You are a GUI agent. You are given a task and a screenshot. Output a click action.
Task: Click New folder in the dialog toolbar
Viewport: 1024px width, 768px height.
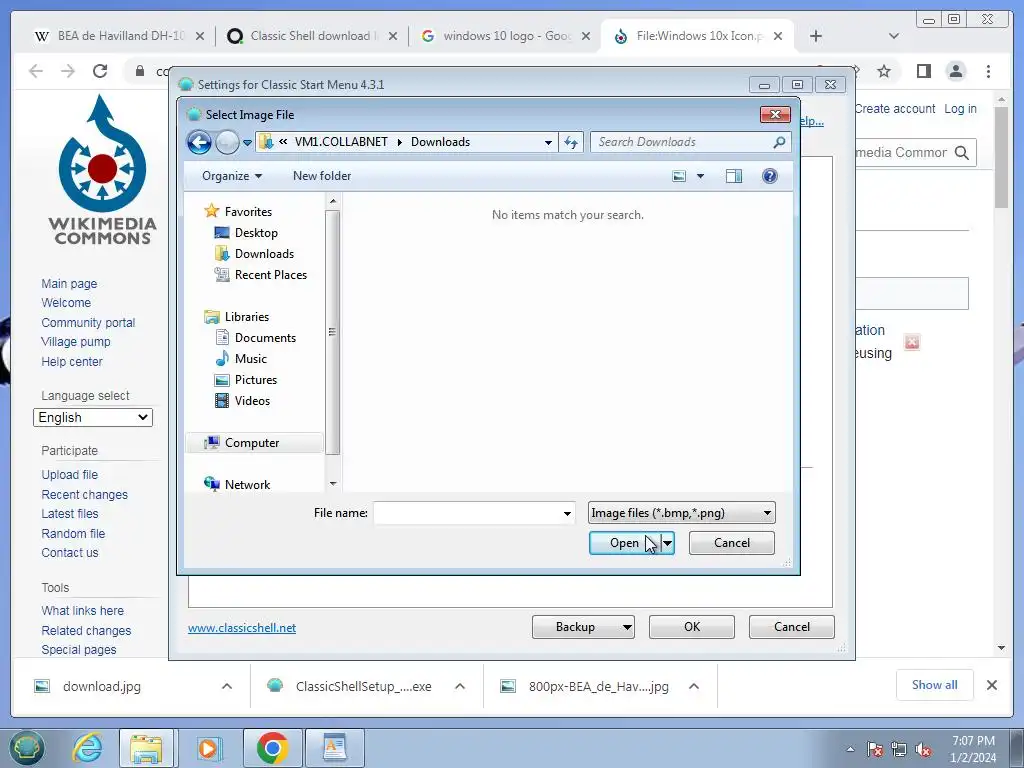pos(322,176)
